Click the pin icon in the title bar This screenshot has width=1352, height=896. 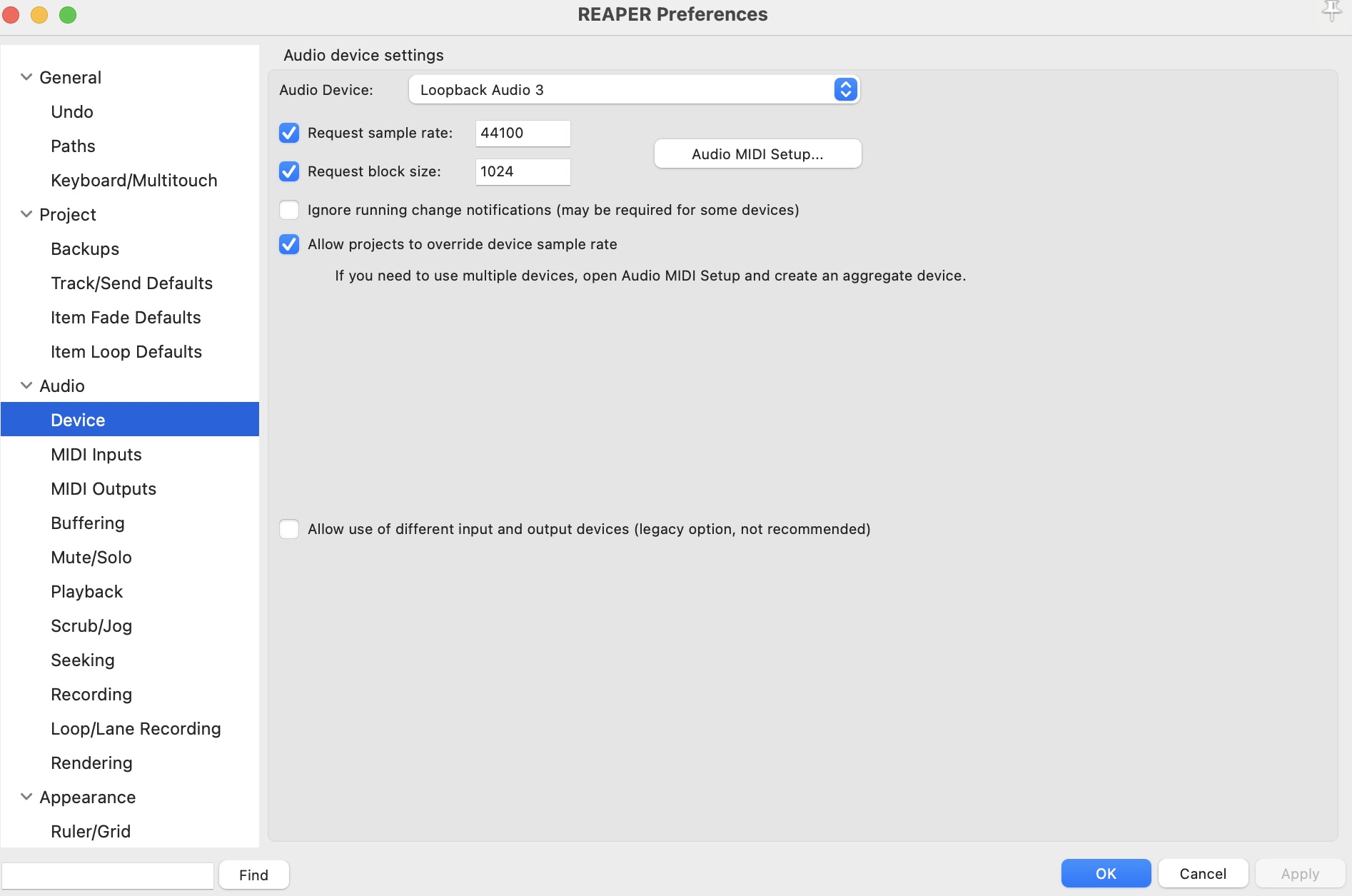point(1331,11)
